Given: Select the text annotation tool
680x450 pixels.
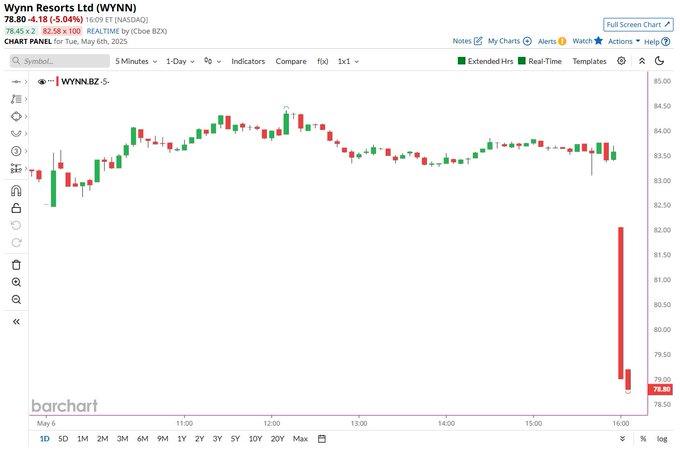Looking at the screenshot, I should click(x=16, y=99).
